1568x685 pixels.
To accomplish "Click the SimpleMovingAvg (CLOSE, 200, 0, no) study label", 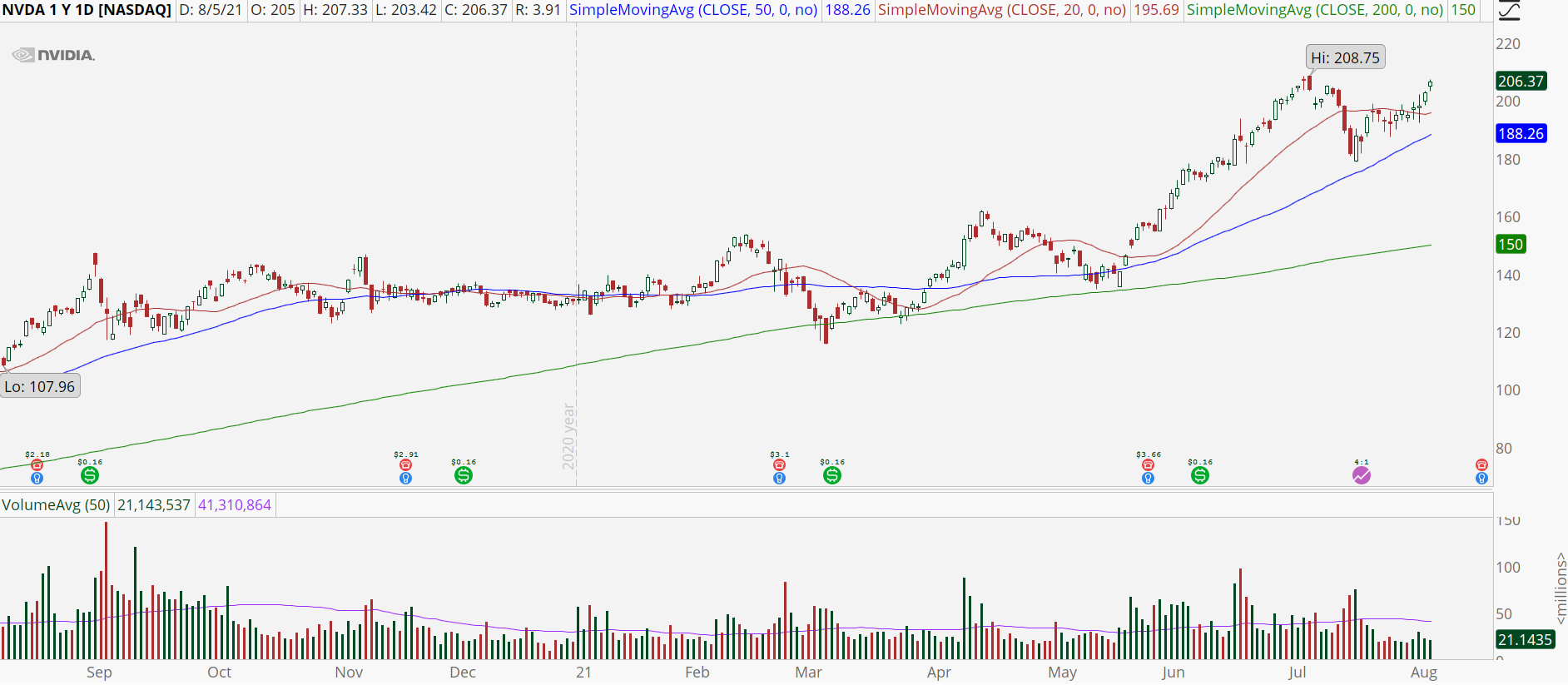I will tap(1315, 10).
